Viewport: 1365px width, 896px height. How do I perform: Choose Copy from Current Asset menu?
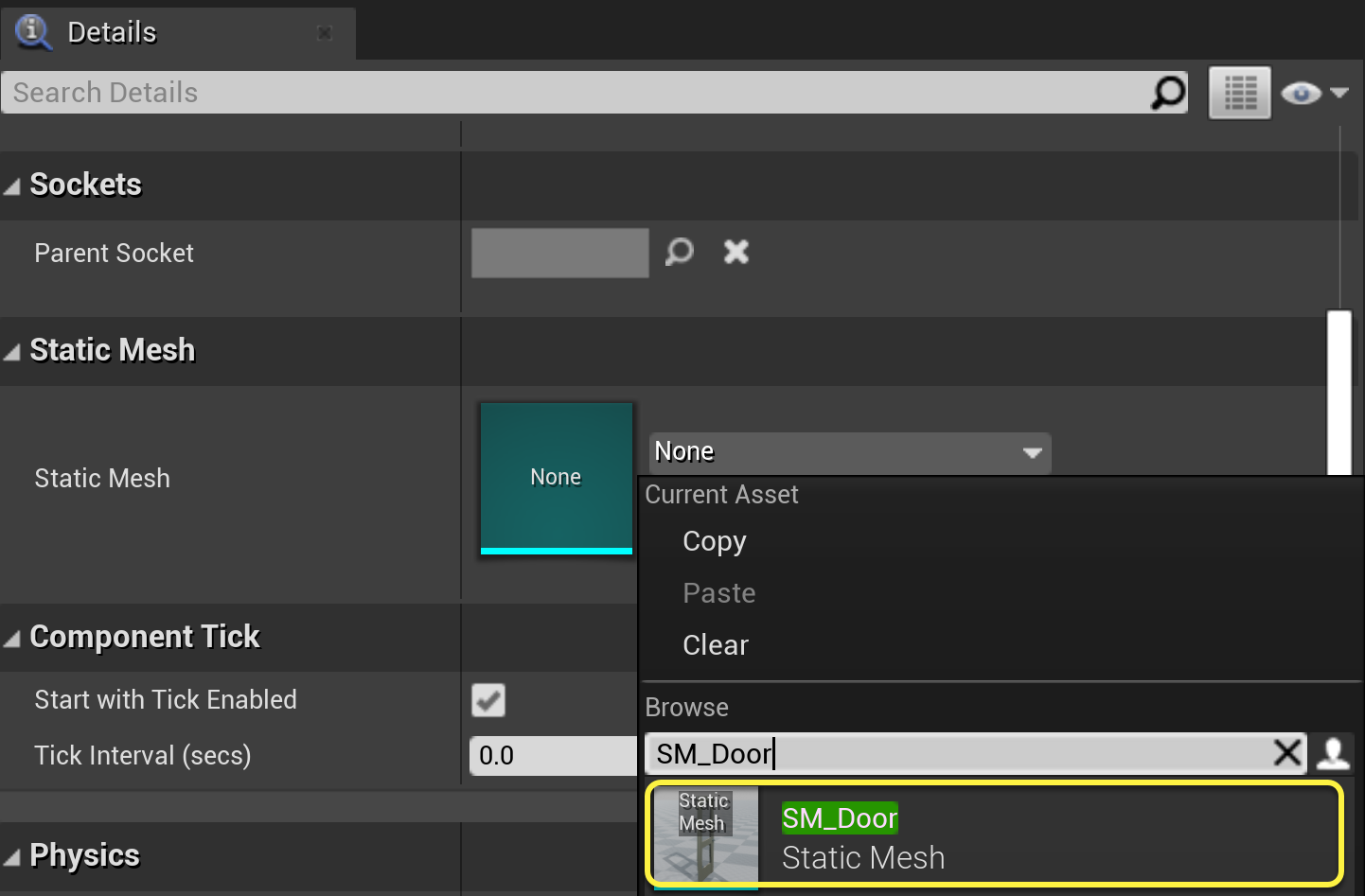coord(715,541)
